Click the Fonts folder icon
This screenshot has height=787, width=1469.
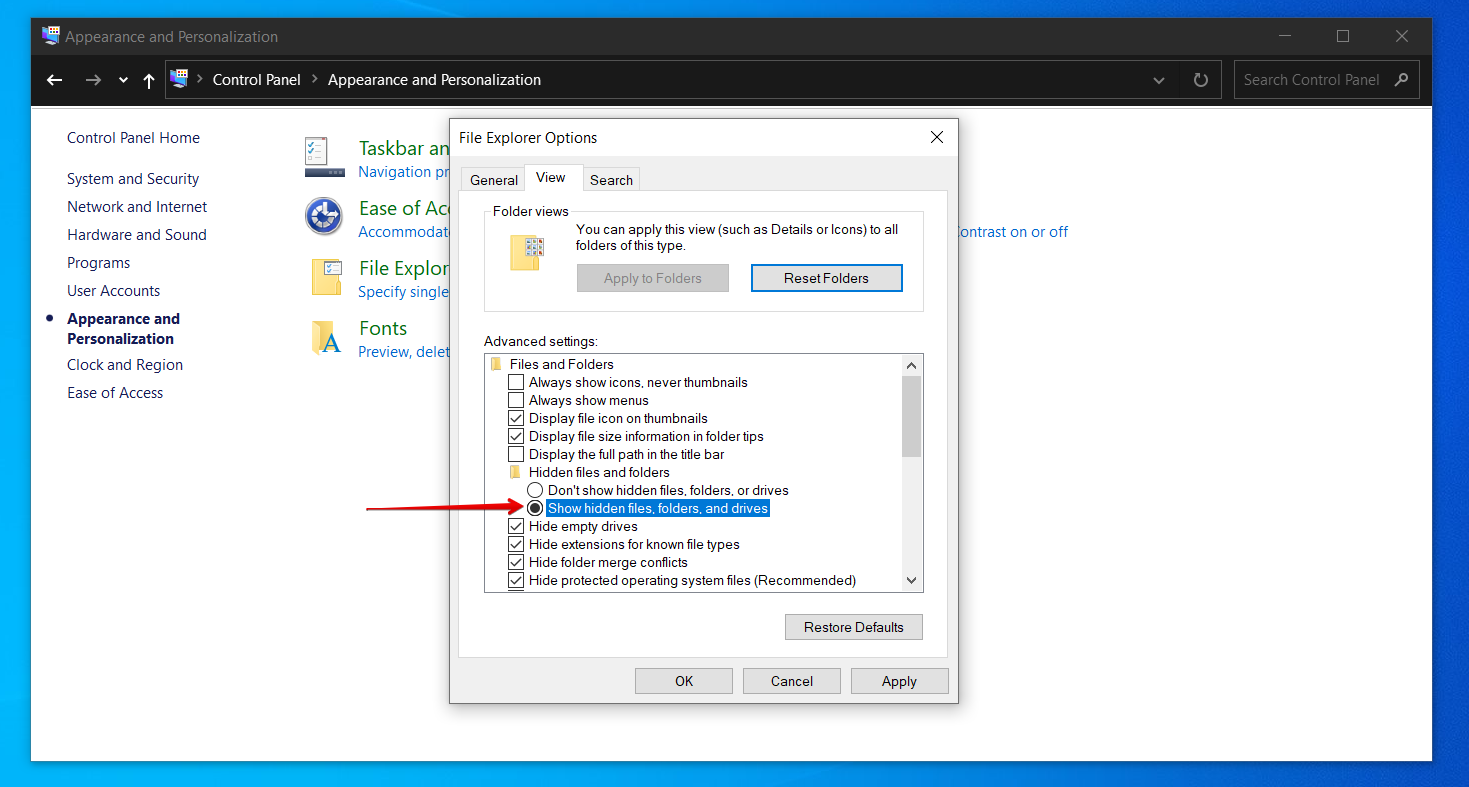326,338
